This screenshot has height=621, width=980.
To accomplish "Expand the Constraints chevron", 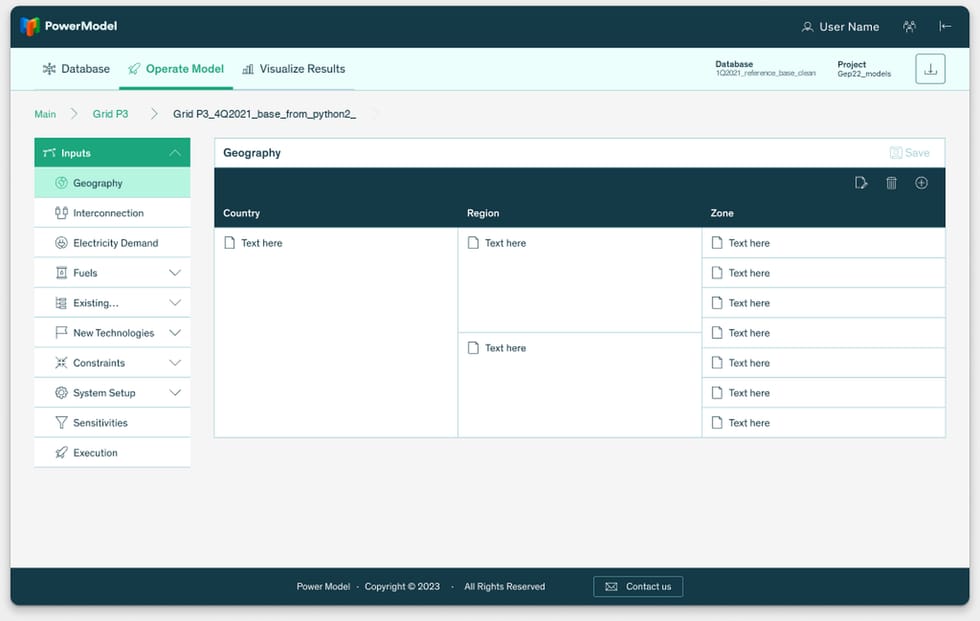I will (175, 363).
